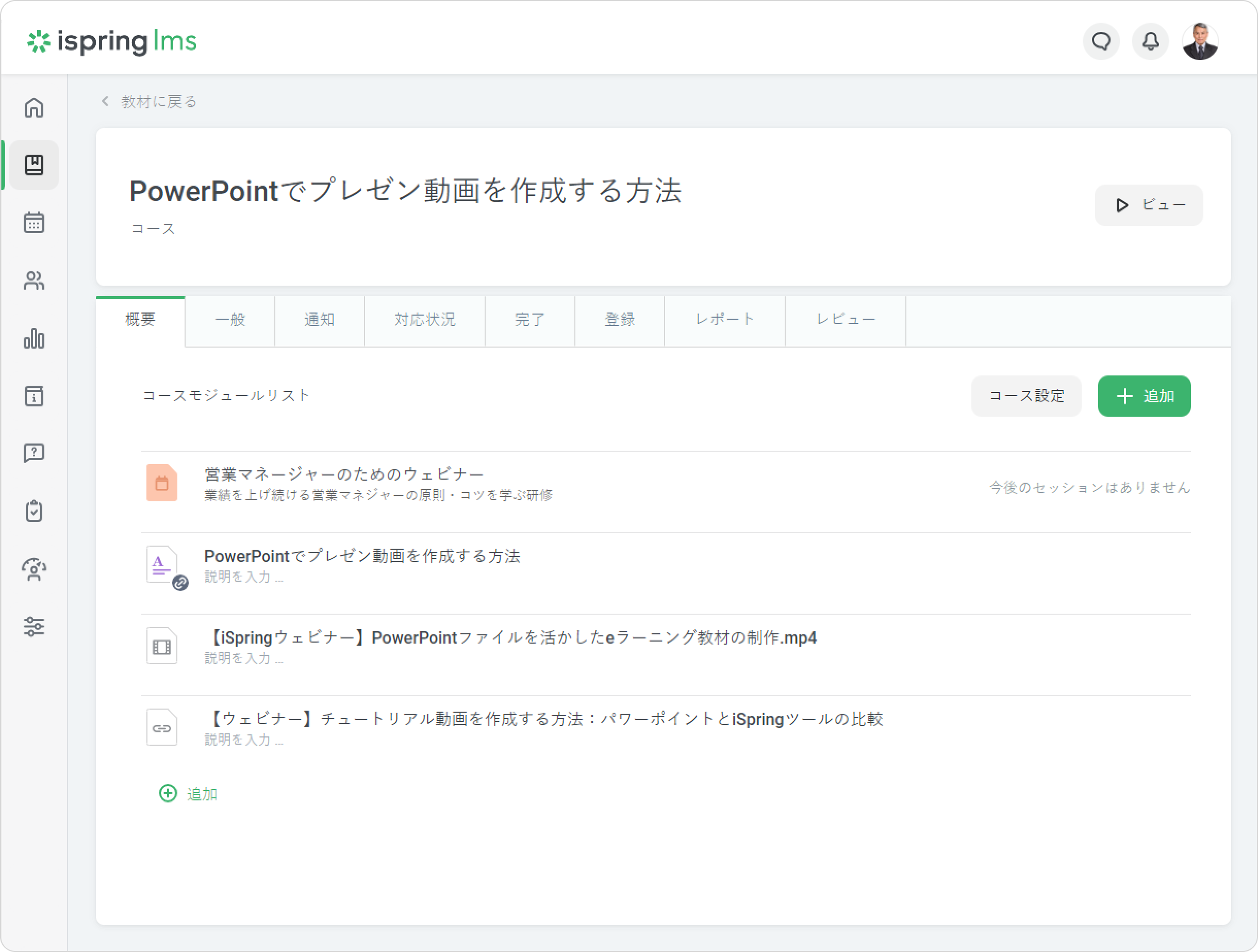Open the 対応状況 tab

pos(424,320)
